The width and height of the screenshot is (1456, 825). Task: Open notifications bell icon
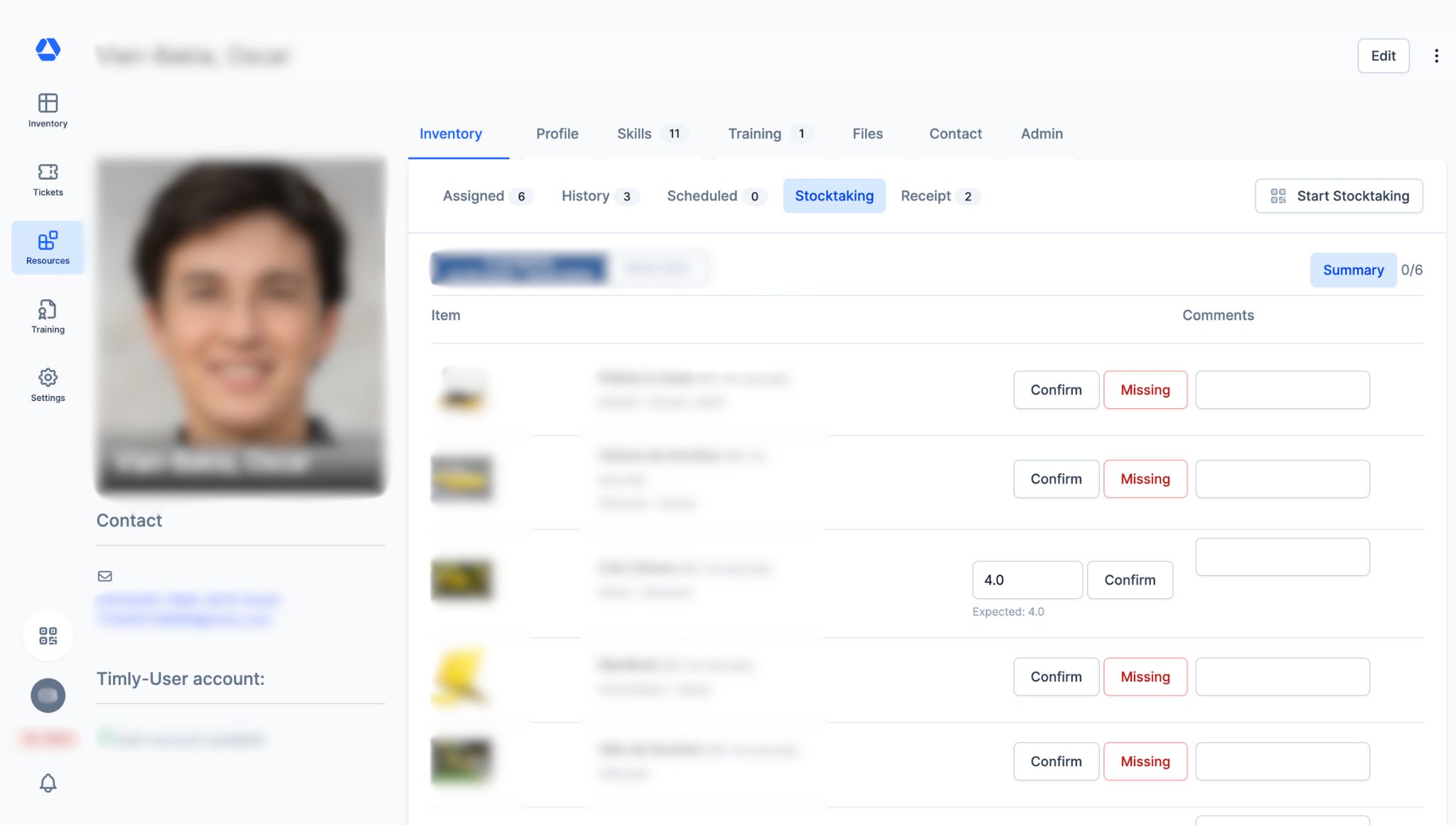coord(48,783)
